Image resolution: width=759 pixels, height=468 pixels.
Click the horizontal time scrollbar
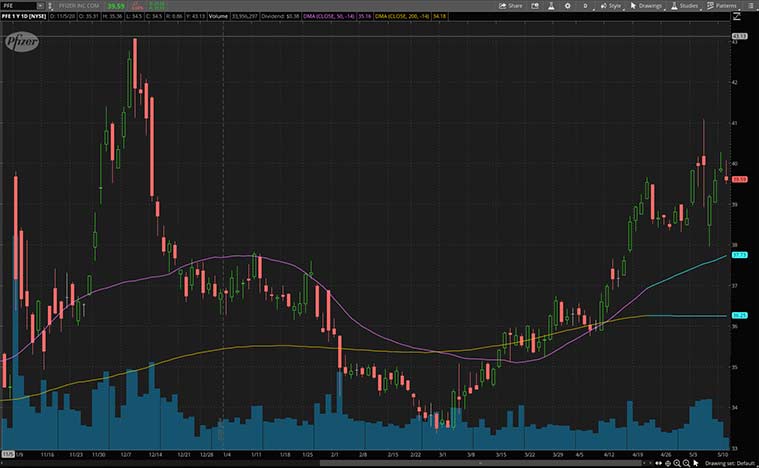pyautogui.click(x=330, y=463)
